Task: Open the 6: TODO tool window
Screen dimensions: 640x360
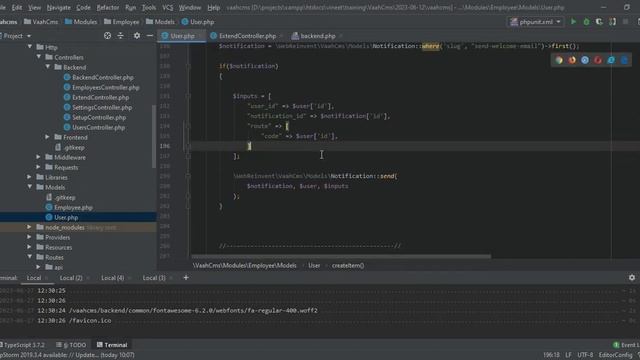Action: (x=71, y=345)
